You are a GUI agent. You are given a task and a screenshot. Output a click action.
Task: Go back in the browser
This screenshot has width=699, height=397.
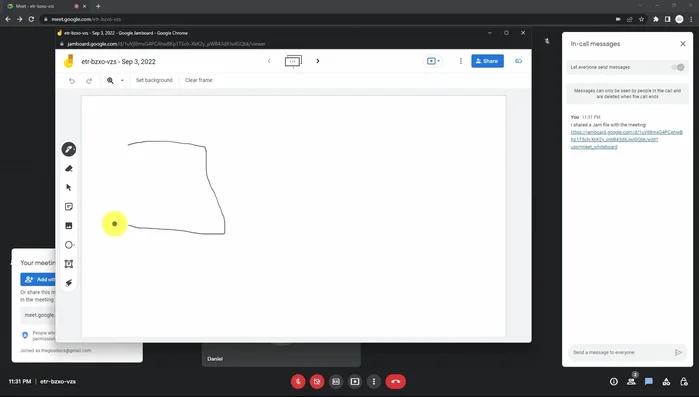tap(8, 19)
